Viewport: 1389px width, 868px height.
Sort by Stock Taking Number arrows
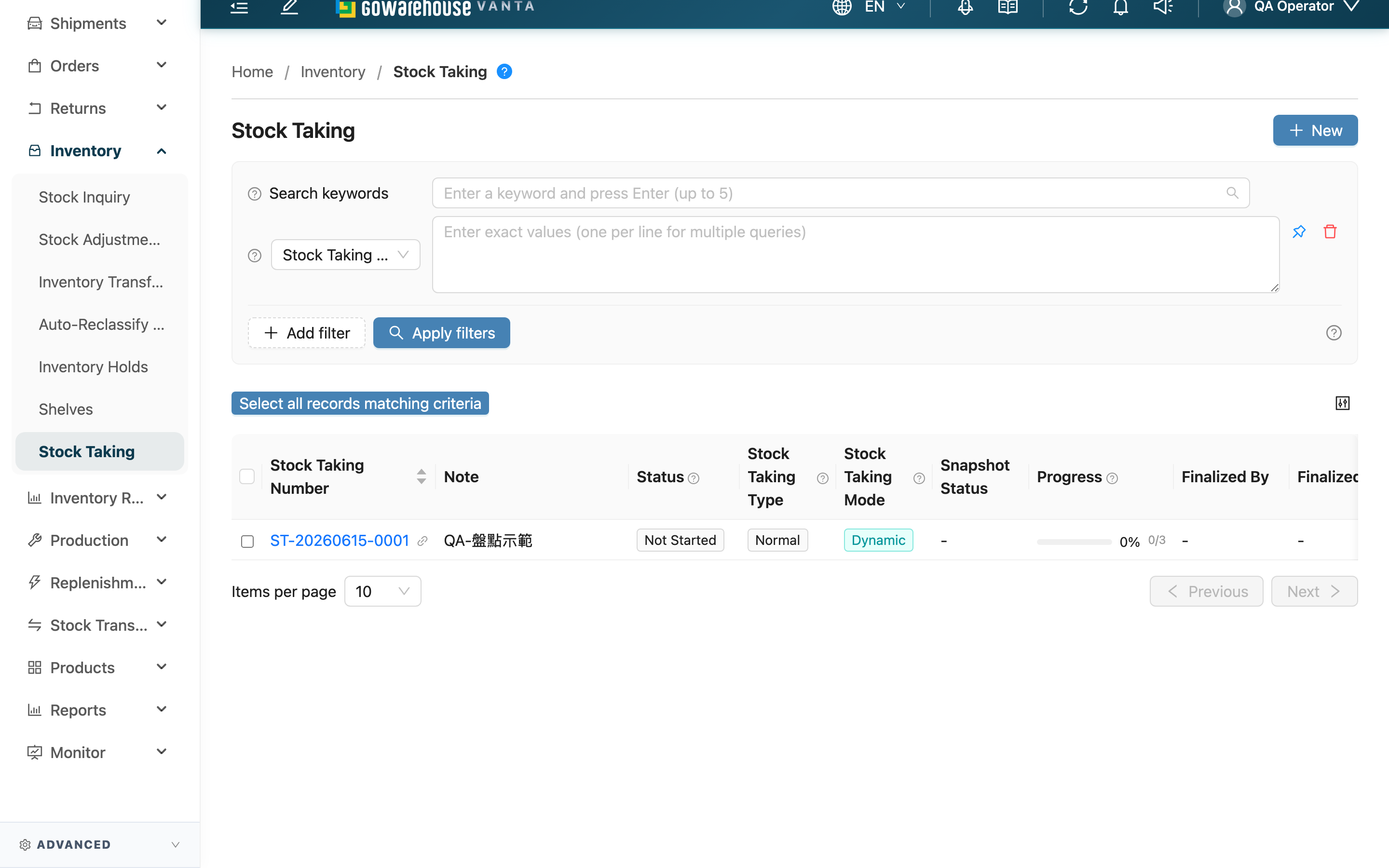coord(422,476)
